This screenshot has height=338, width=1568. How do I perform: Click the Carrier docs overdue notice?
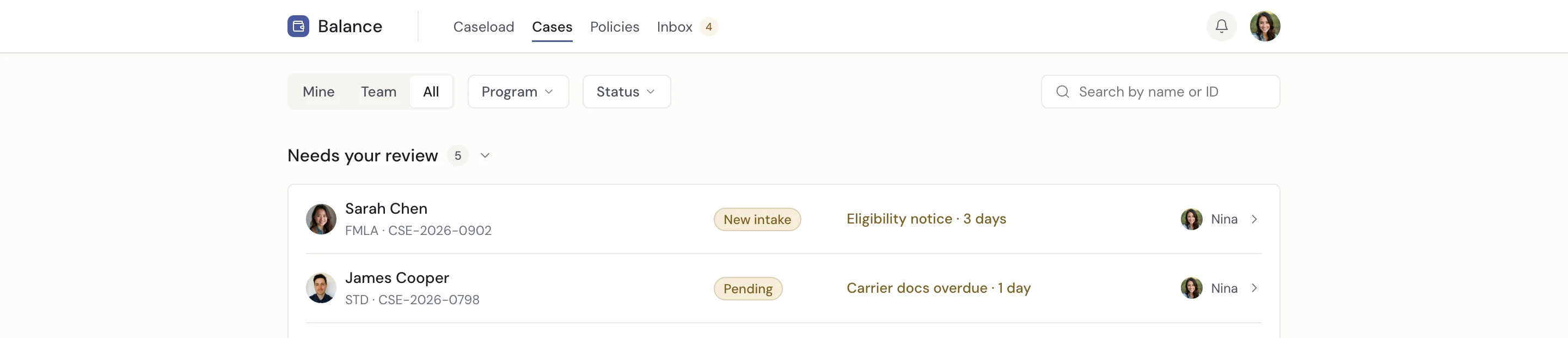tap(938, 288)
